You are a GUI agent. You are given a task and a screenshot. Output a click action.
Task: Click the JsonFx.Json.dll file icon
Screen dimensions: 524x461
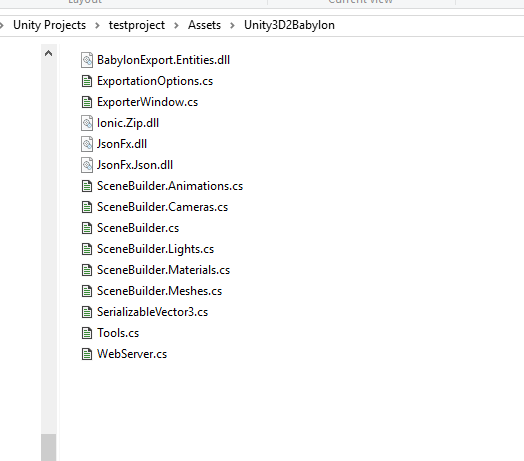[87, 165]
